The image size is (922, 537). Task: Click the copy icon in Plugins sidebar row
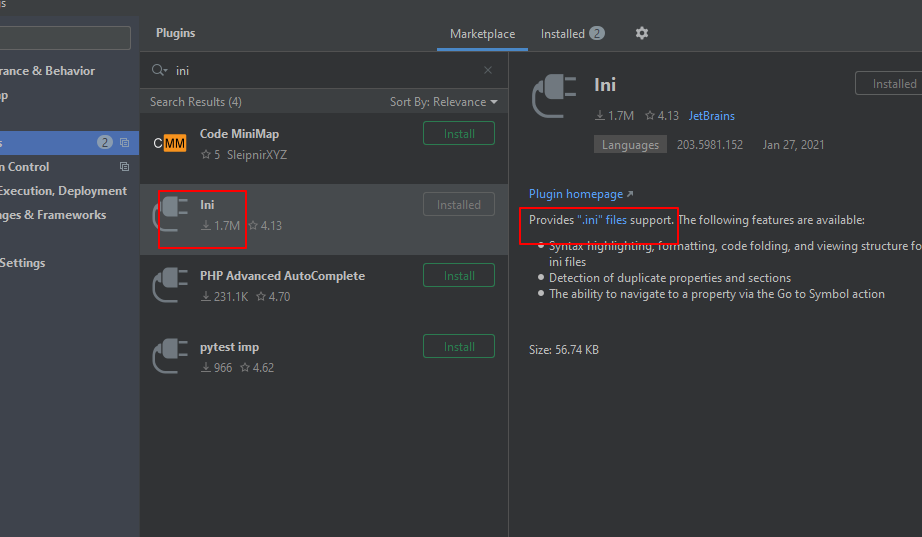(x=124, y=142)
